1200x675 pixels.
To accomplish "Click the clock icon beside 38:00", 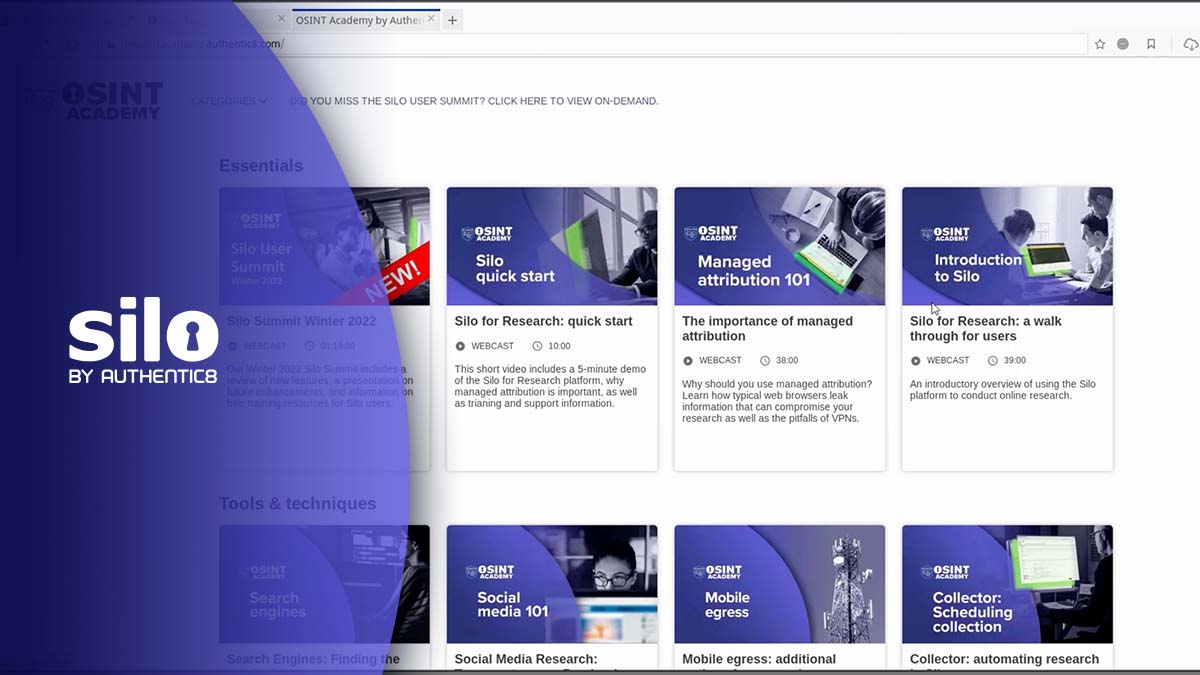I will [766, 361].
